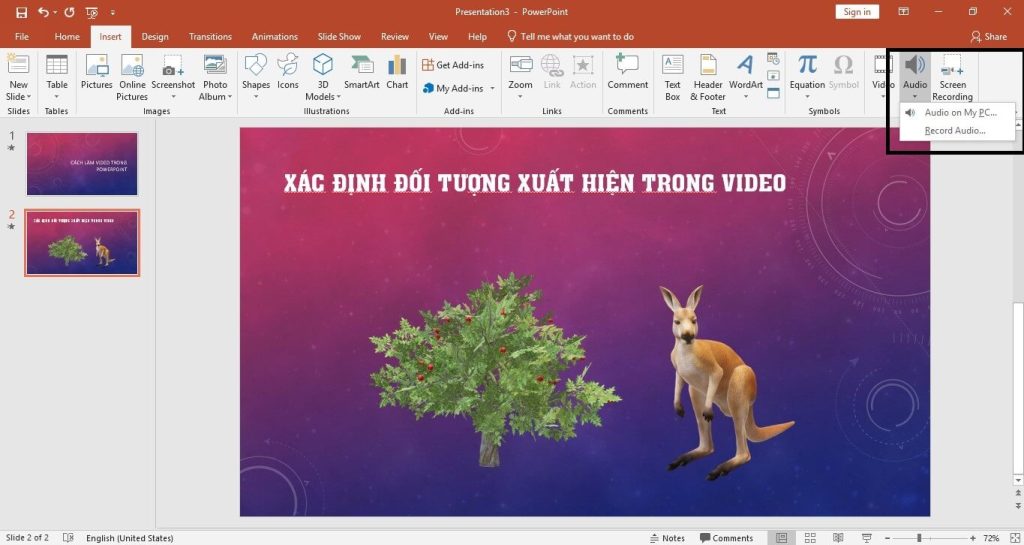The image size is (1024, 545).
Task: Switch to the Design tab
Action: (x=155, y=37)
